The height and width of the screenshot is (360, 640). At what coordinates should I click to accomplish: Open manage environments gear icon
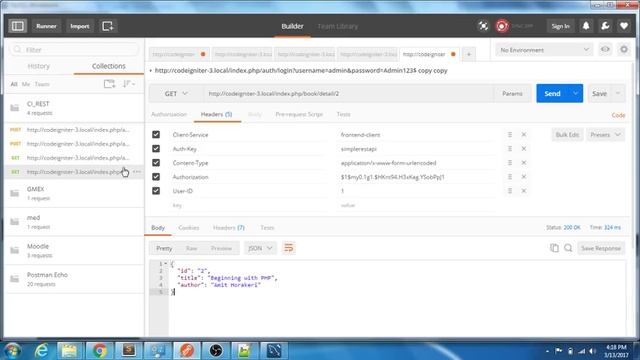coord(624,50)
